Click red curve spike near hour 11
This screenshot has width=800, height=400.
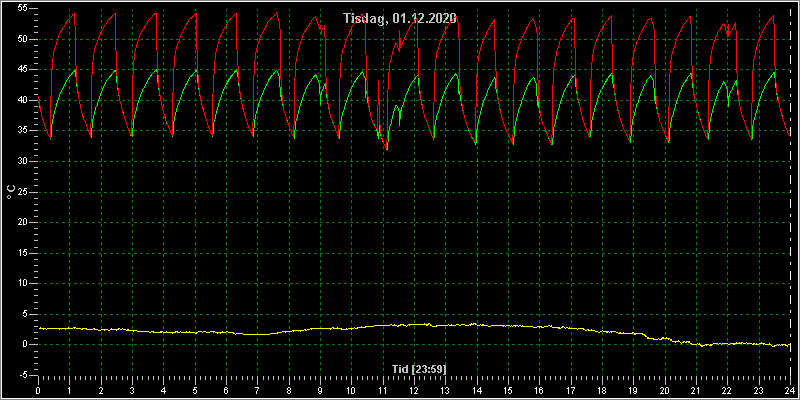[x=378, y=81]
